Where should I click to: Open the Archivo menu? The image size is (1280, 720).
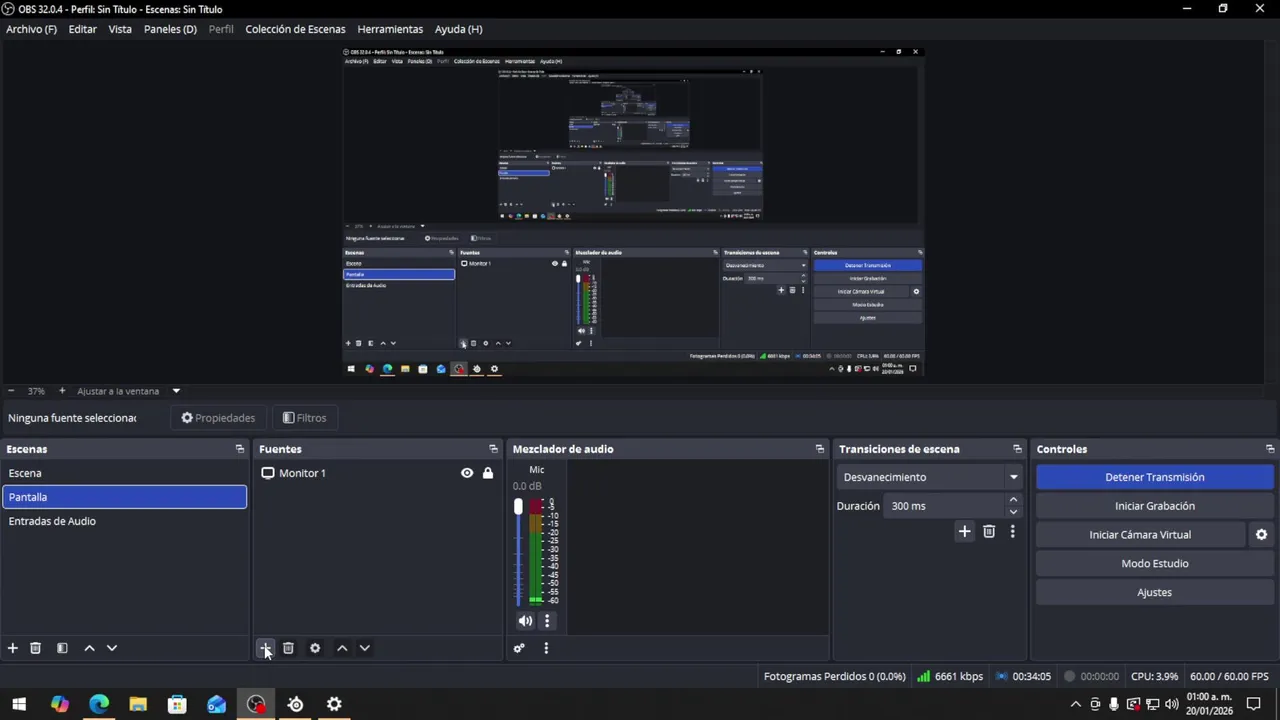31,29
